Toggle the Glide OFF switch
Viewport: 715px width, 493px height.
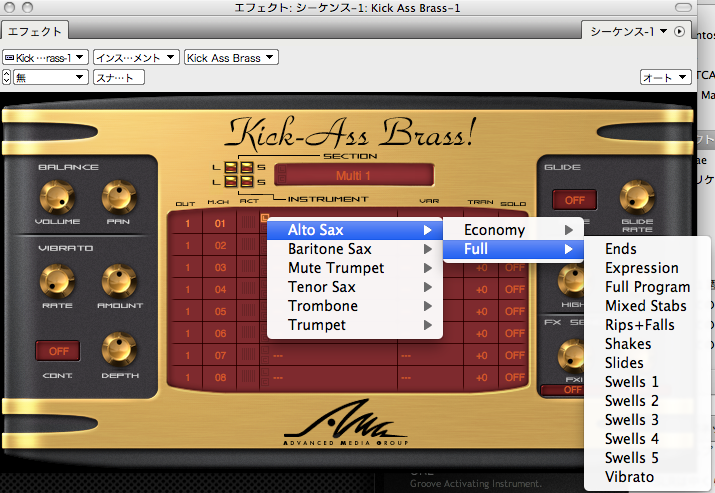575,200
